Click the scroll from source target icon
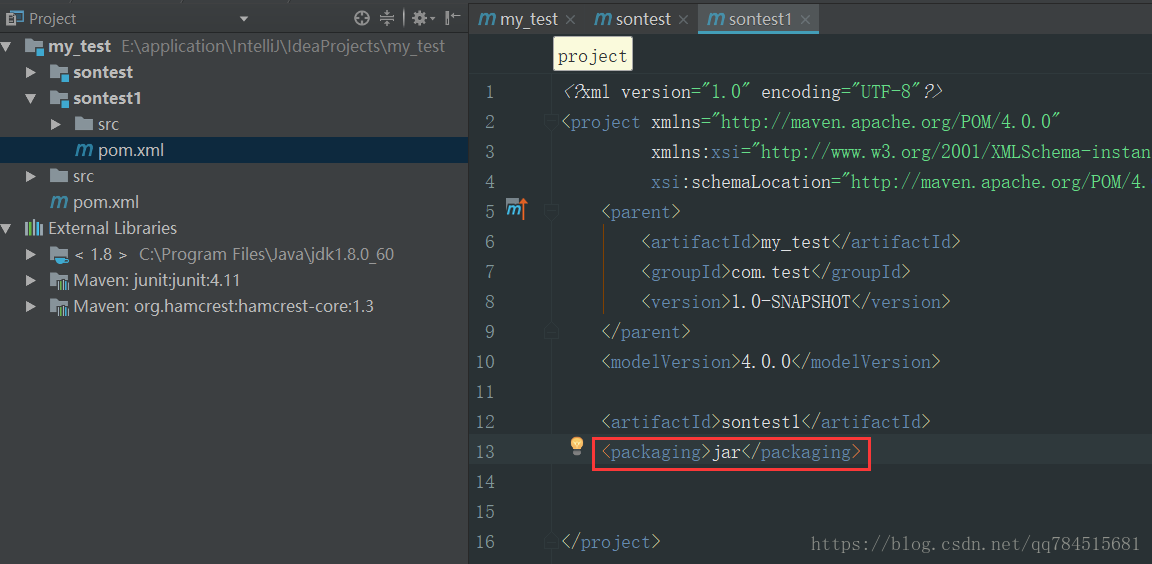 click(x=361, y=18)
